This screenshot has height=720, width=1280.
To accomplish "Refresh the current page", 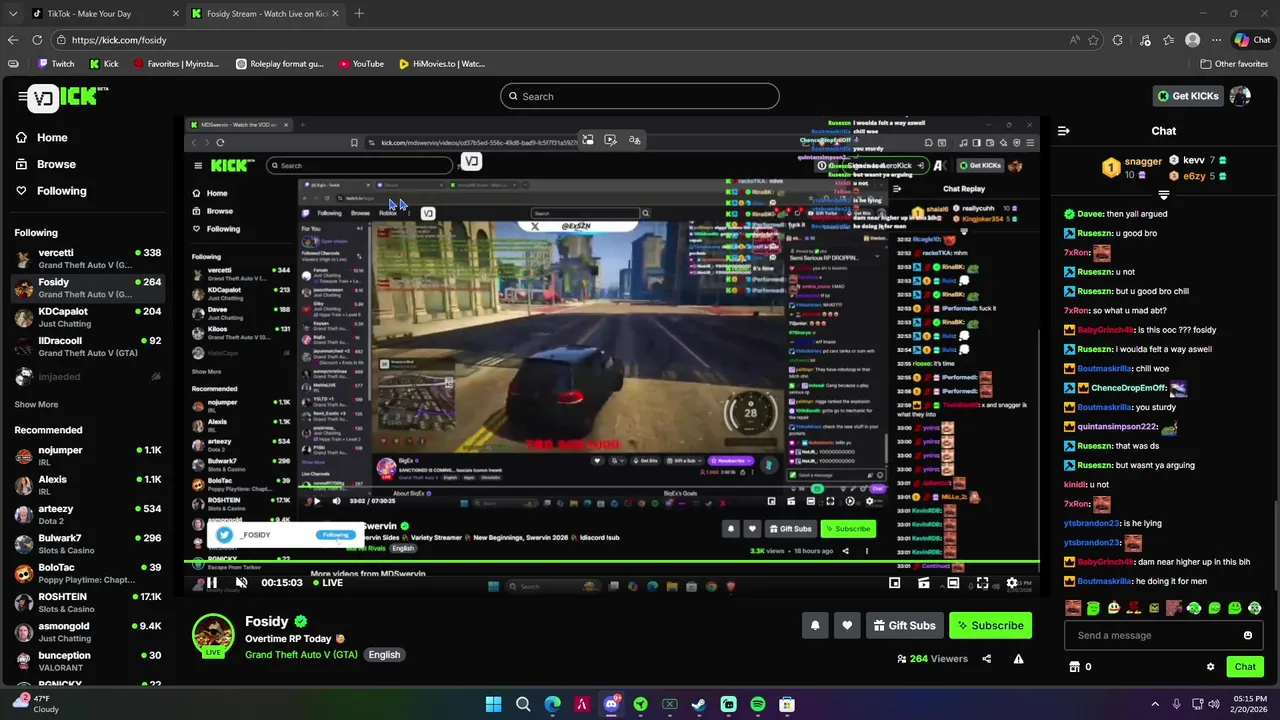I will click(x=37, y=40).
